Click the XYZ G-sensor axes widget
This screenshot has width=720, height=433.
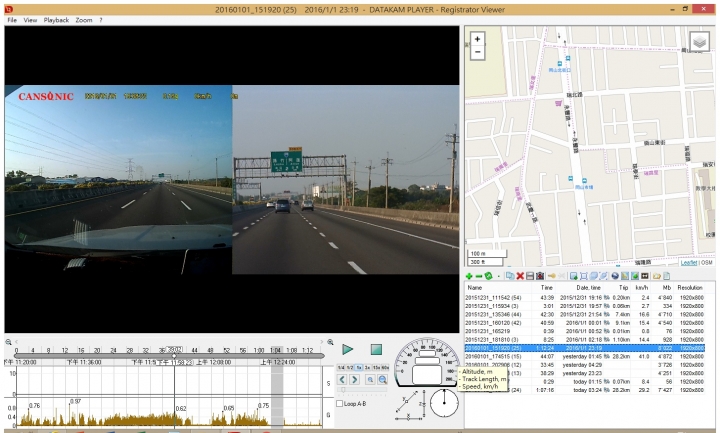click(410, 405)
